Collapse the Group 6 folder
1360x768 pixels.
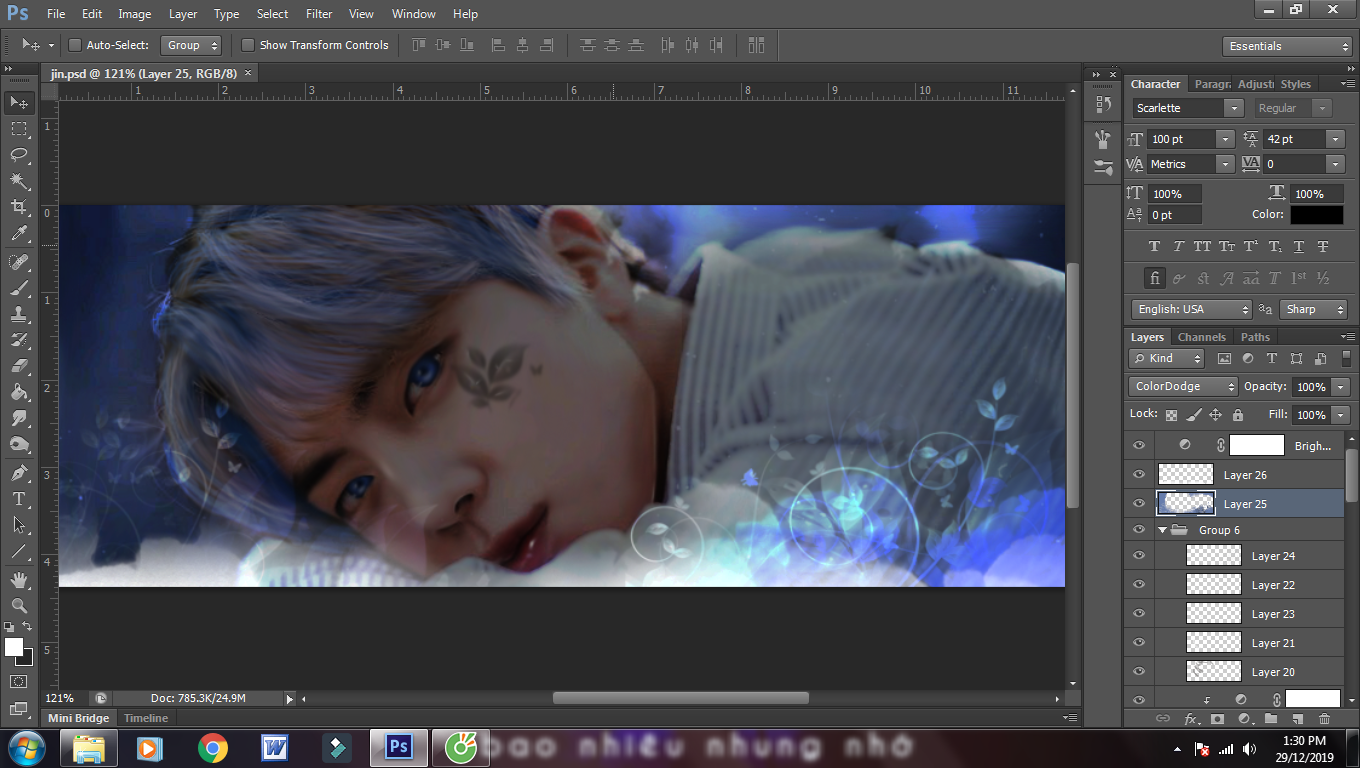[x=1163, y=530]
